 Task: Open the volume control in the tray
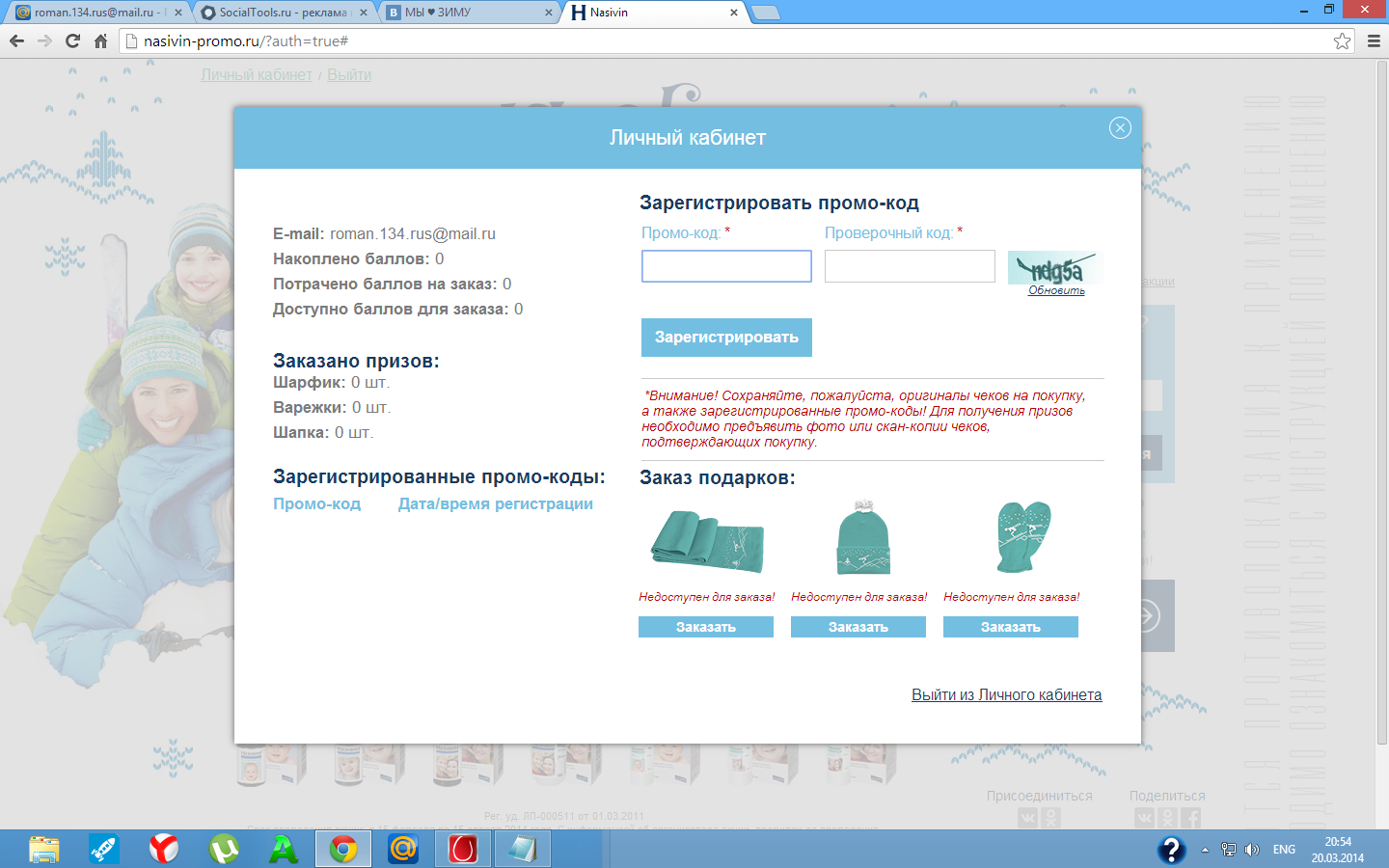1252,850
